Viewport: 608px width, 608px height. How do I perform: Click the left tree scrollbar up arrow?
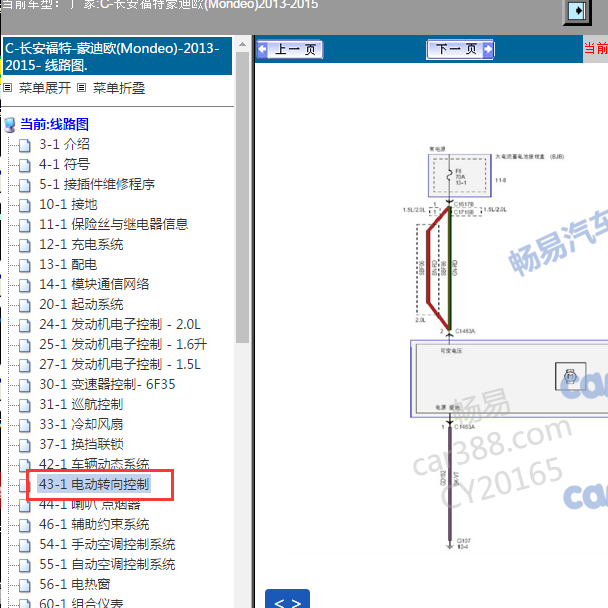point(242,44)
